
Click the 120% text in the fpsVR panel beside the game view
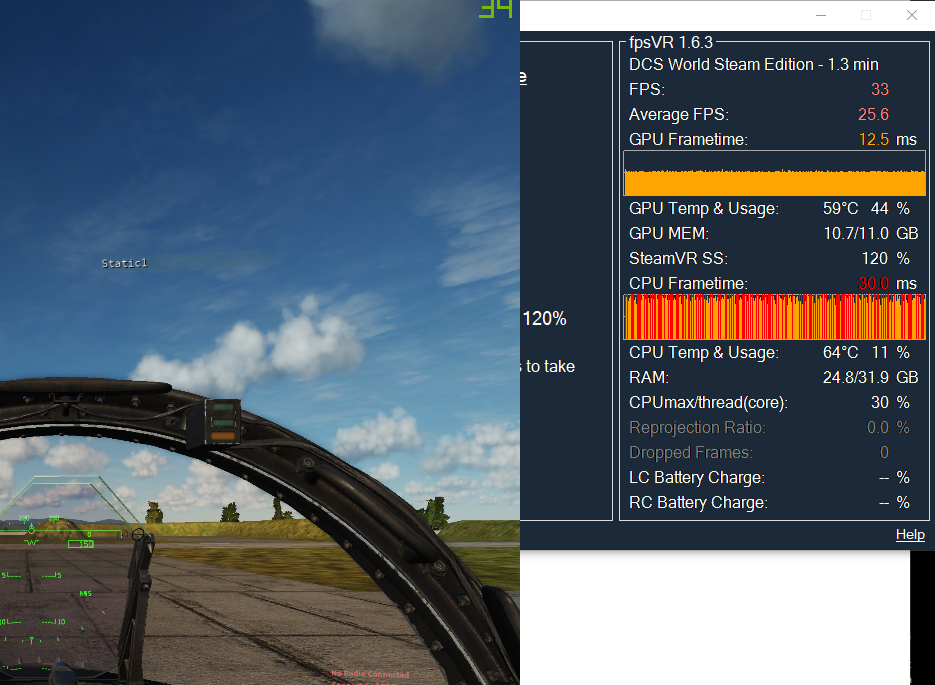544,318
